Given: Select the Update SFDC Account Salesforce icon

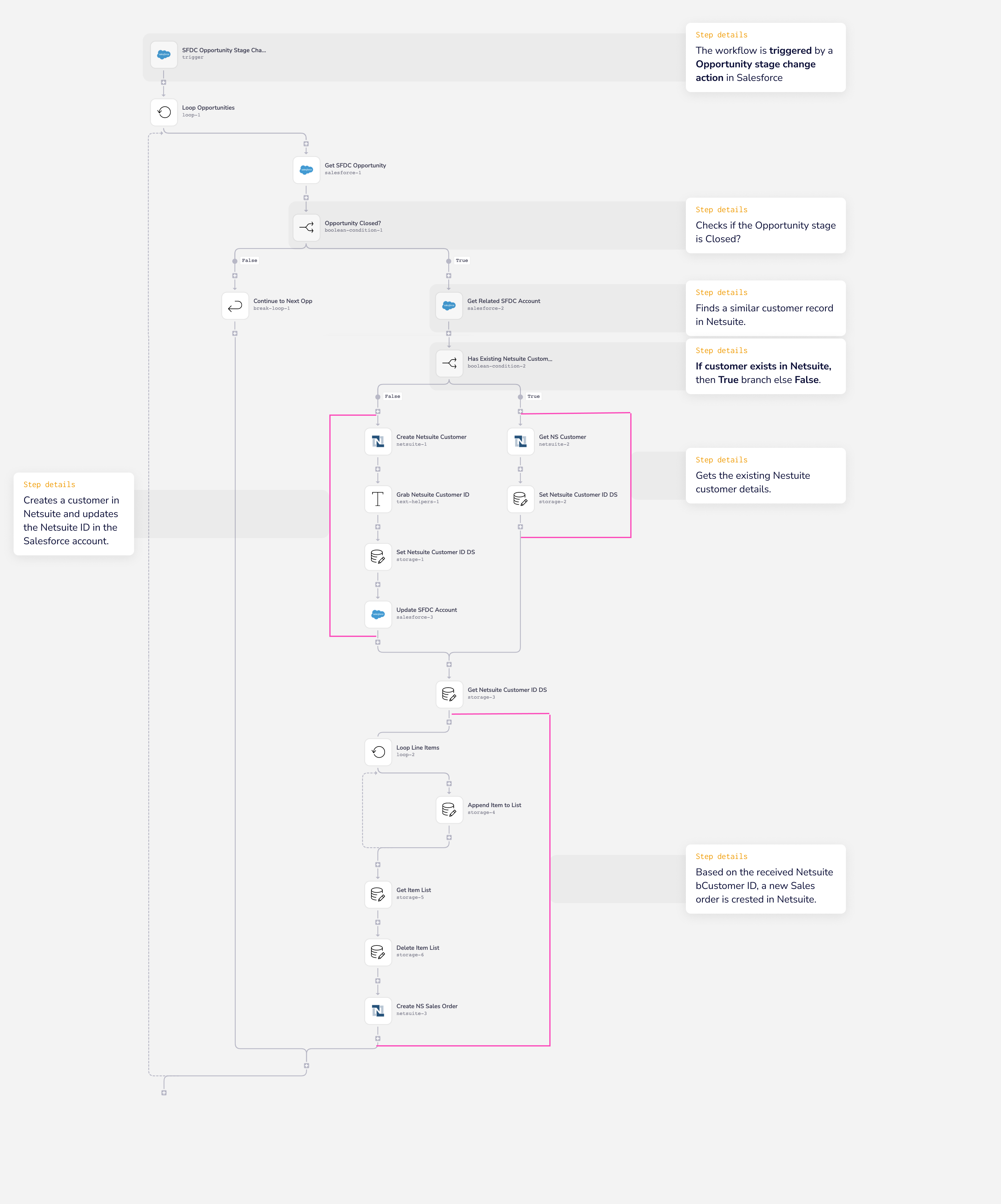Looking at the screenshot, I should coord(378,614).
